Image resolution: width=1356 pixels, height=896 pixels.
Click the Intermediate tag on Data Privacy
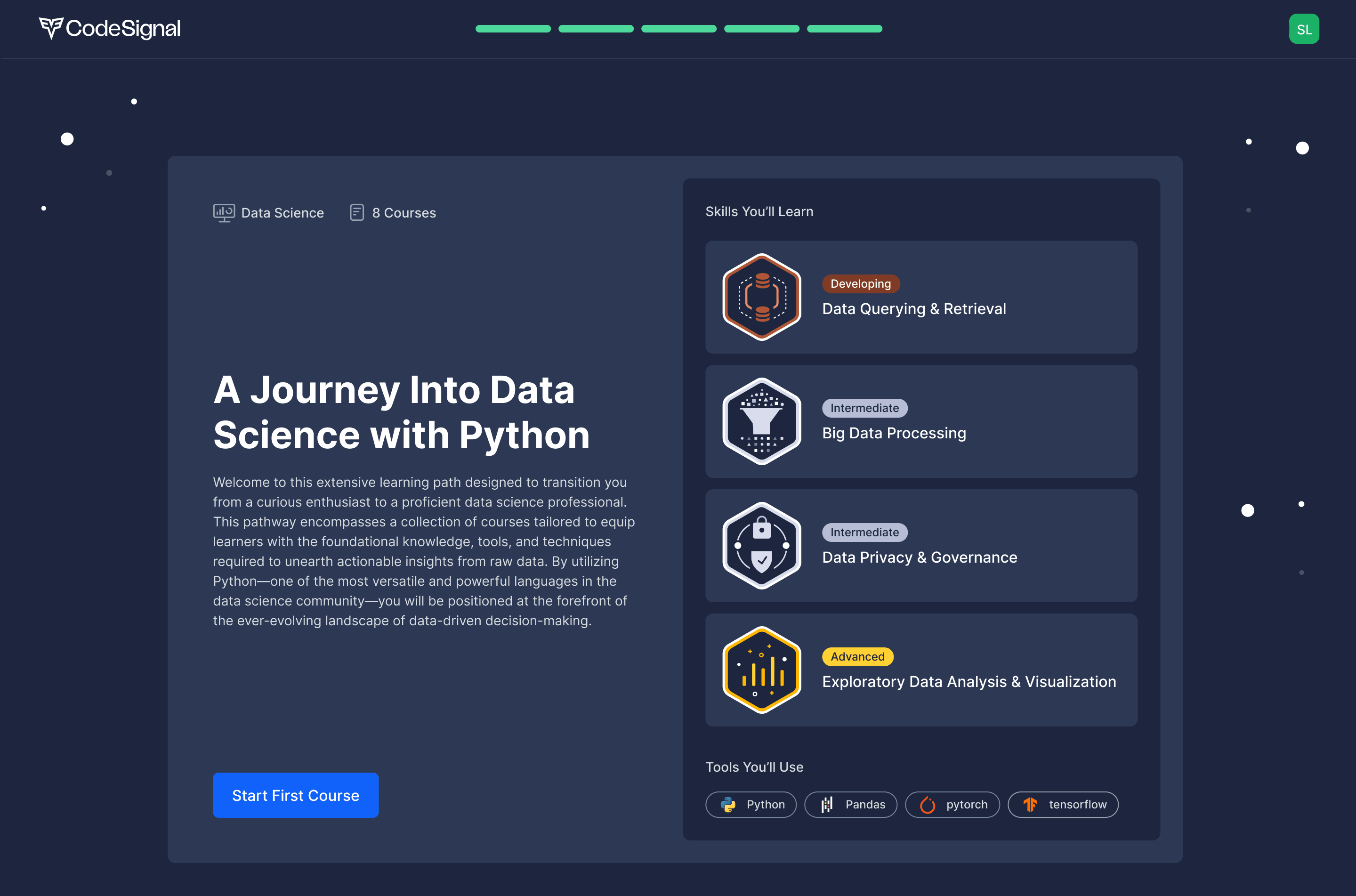click(864, 533)
